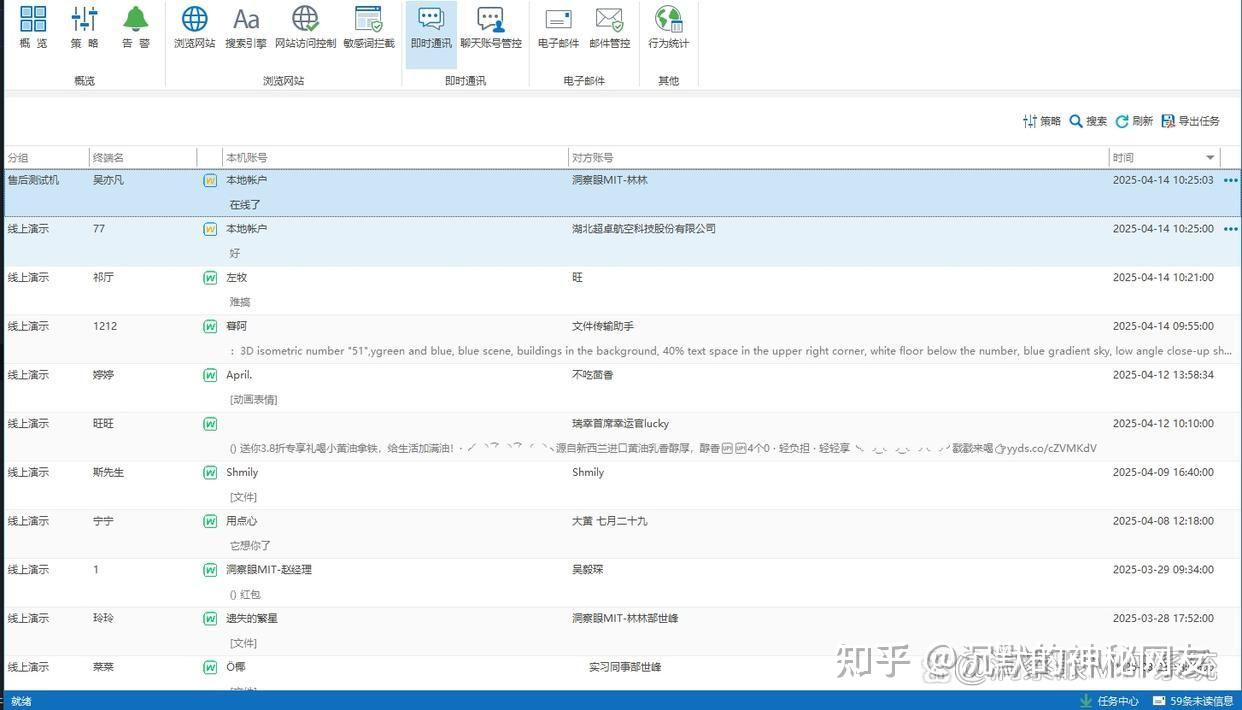1242x710 pixels.
Task: Click the WeChat icon in 祁厅 row
Action: 210,278
